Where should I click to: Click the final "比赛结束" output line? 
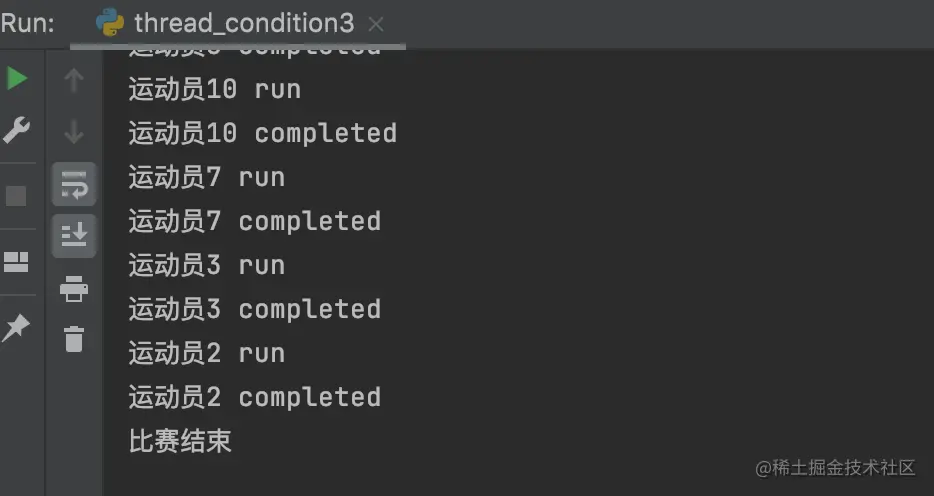pyautogui.click(x=180, y=441)
